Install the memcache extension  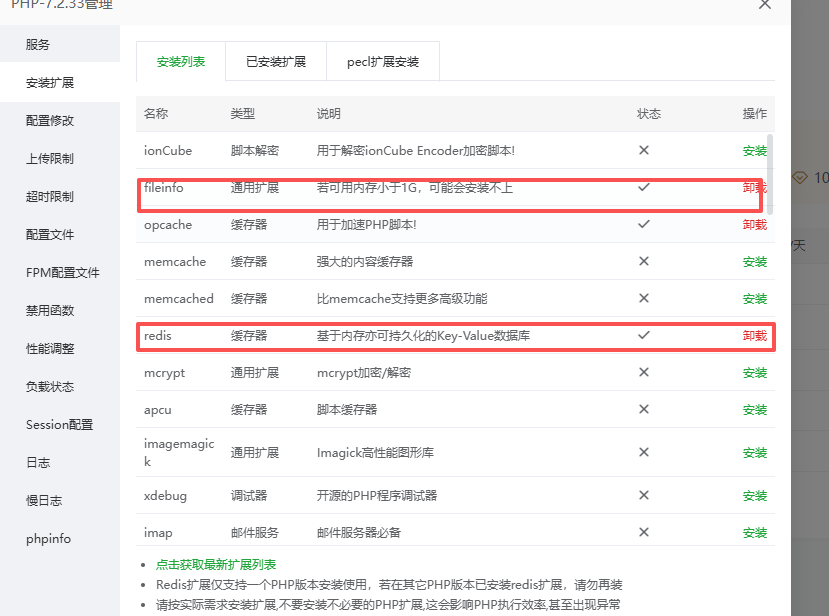754,262
